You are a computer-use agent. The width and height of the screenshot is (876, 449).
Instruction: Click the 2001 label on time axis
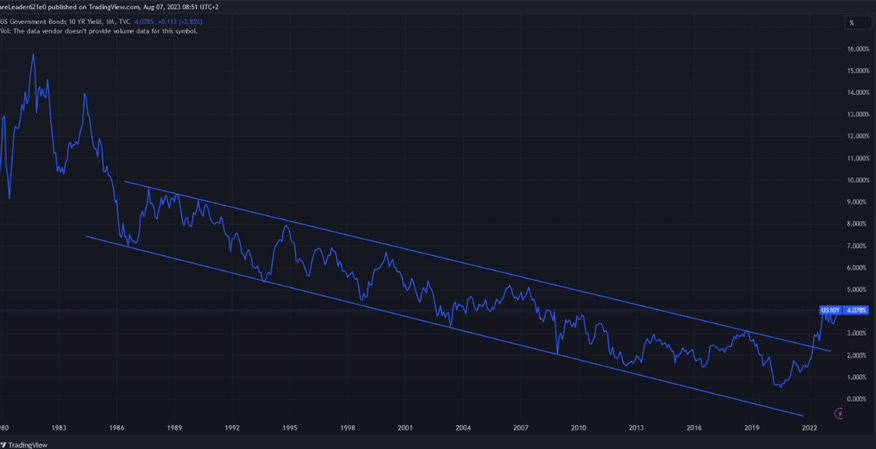tap(405, 427)
